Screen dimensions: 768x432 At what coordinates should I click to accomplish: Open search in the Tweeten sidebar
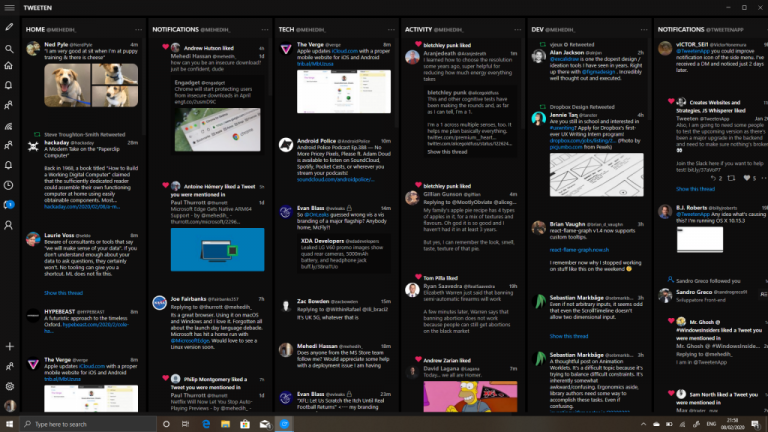9,49
